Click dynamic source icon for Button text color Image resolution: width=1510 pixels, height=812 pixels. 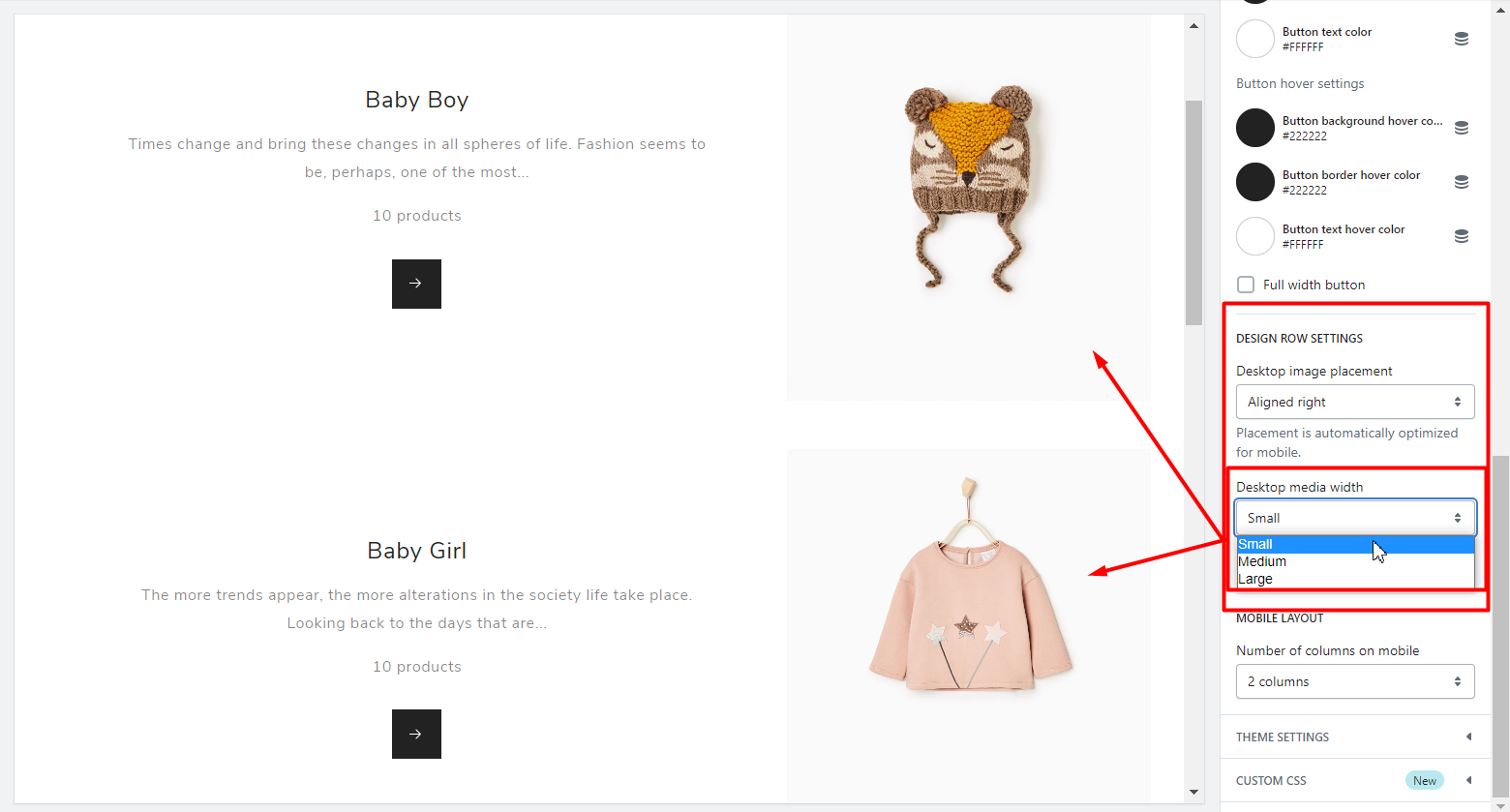[1462, 39]
